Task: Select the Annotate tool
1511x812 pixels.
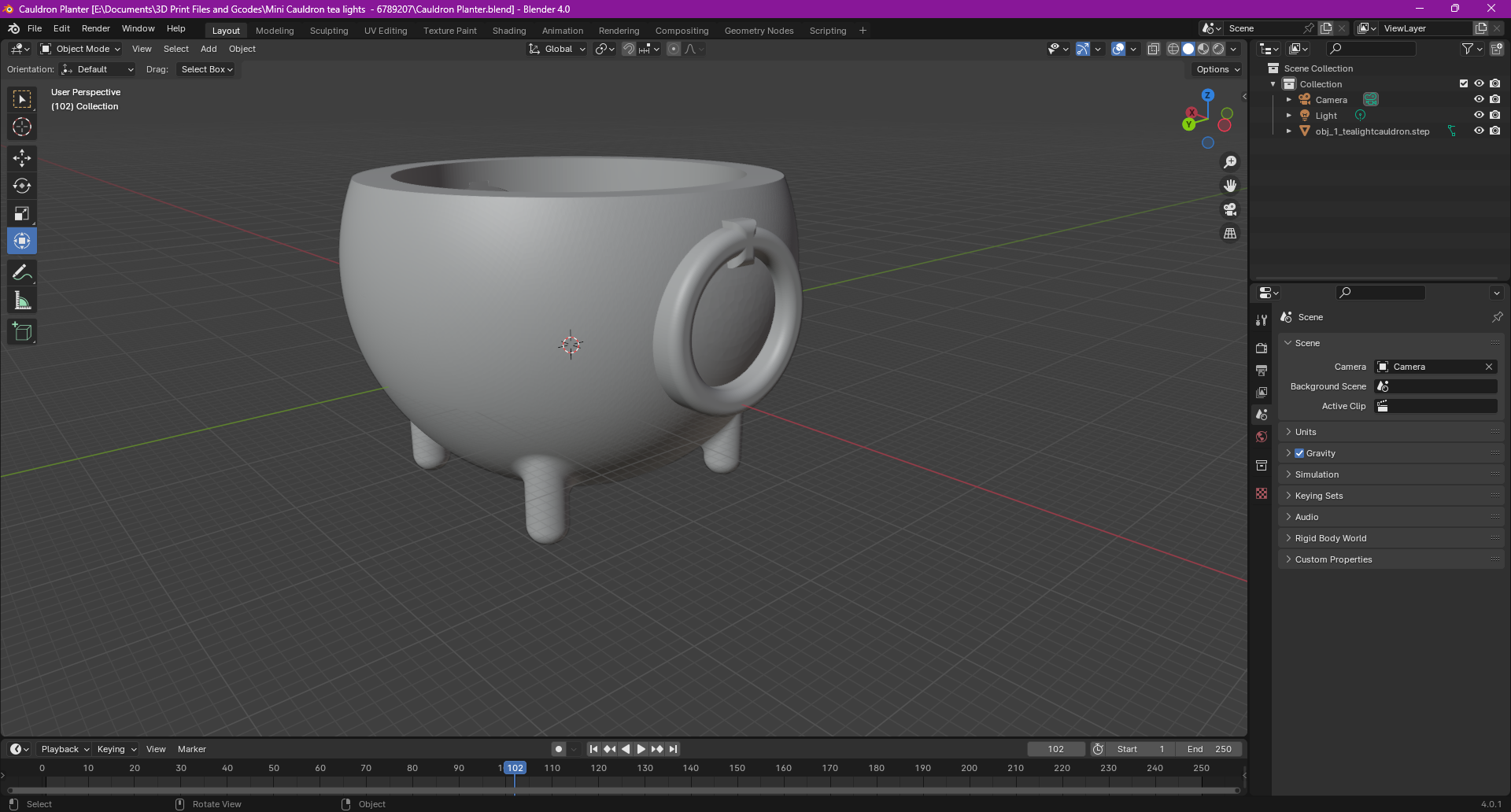Action: pyautogui.click(x=22, y=273)
